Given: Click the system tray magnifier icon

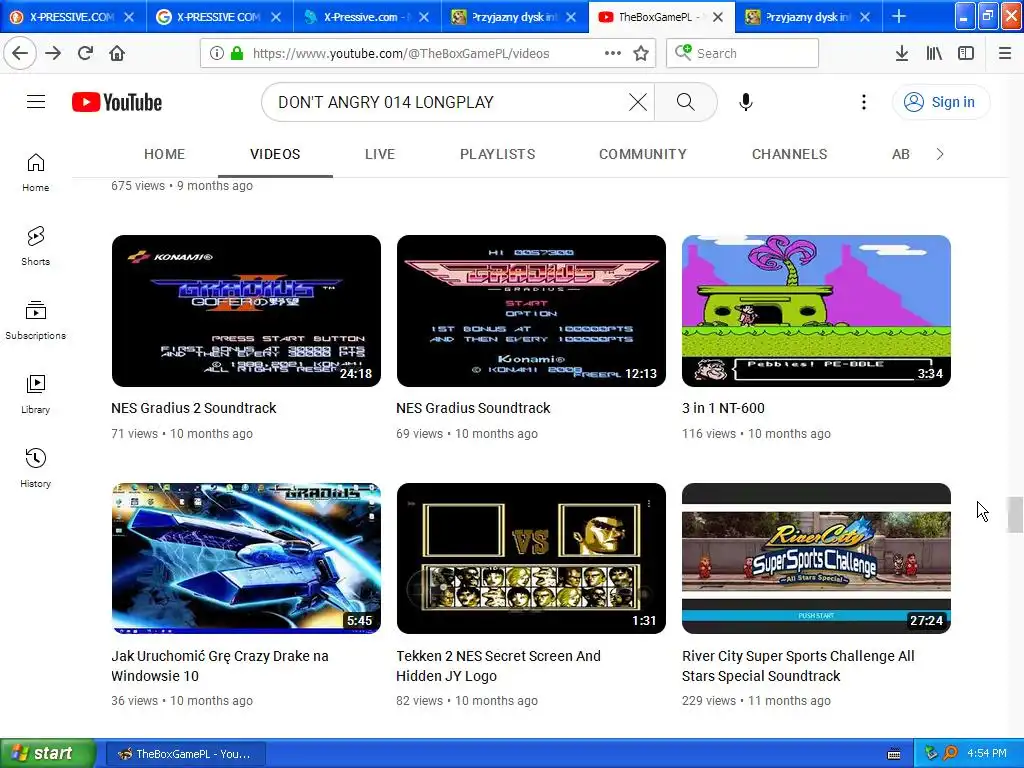Looking at the screenshot, I should [x=951, y=754].
